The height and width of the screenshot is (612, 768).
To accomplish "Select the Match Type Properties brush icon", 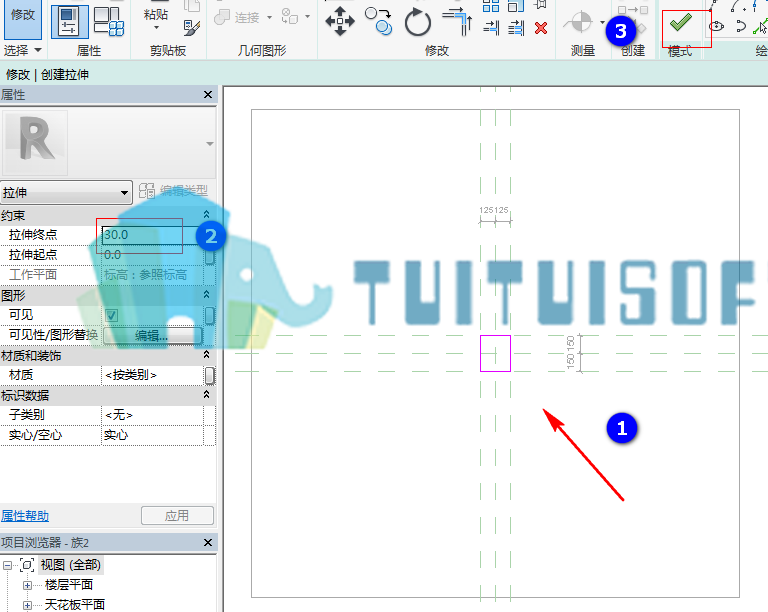I will coord(192,27).
